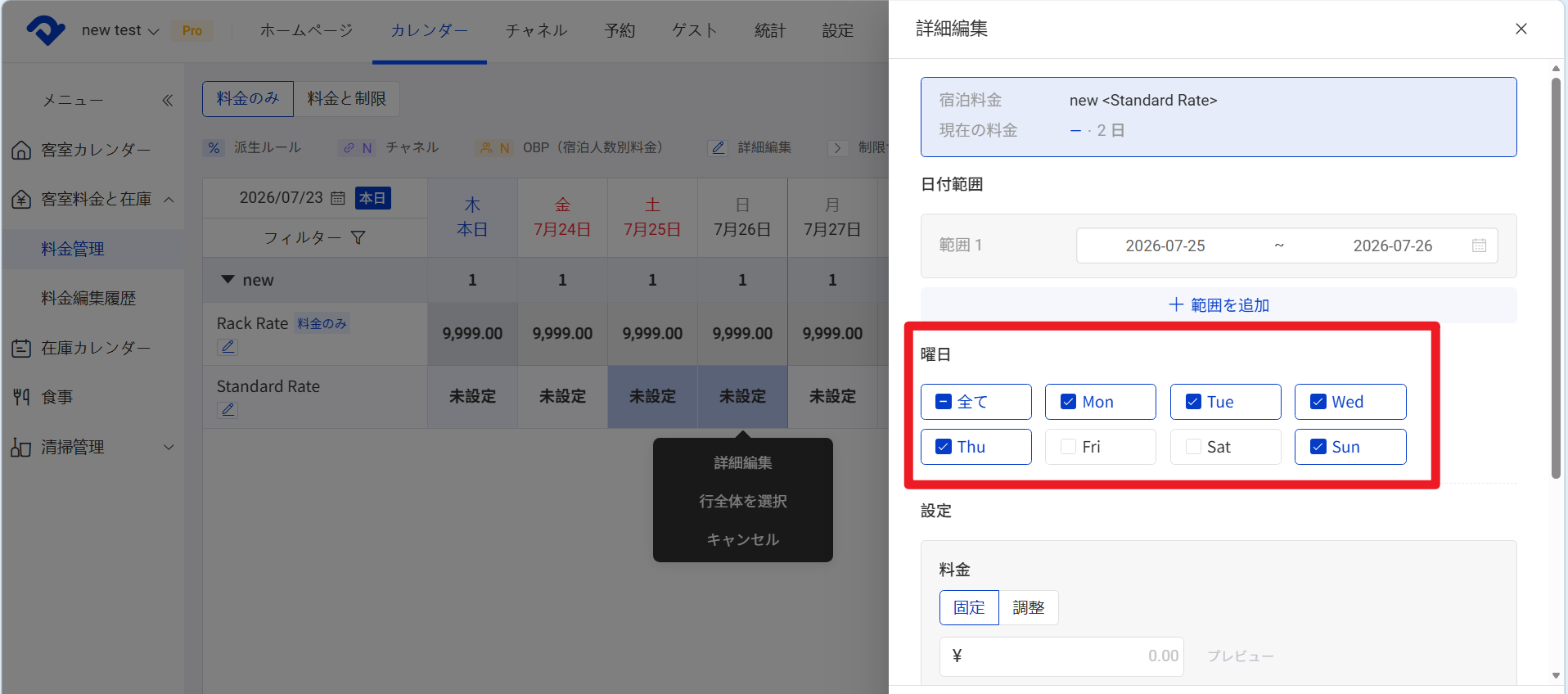Enable the Fri weekday checkbox
1568x694 pixels.
[x=1069, y=447]
